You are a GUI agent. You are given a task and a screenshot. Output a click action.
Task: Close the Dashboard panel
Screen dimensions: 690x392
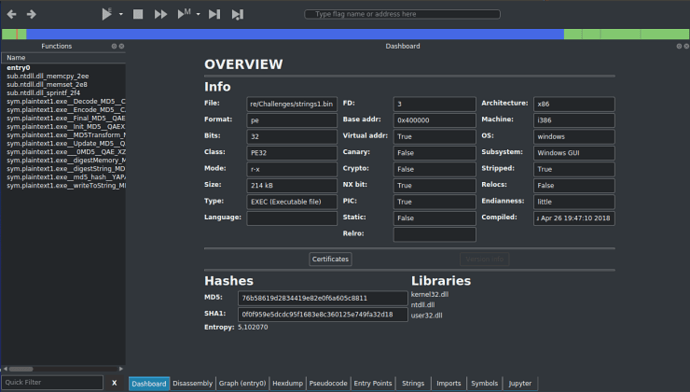[686, 46]
